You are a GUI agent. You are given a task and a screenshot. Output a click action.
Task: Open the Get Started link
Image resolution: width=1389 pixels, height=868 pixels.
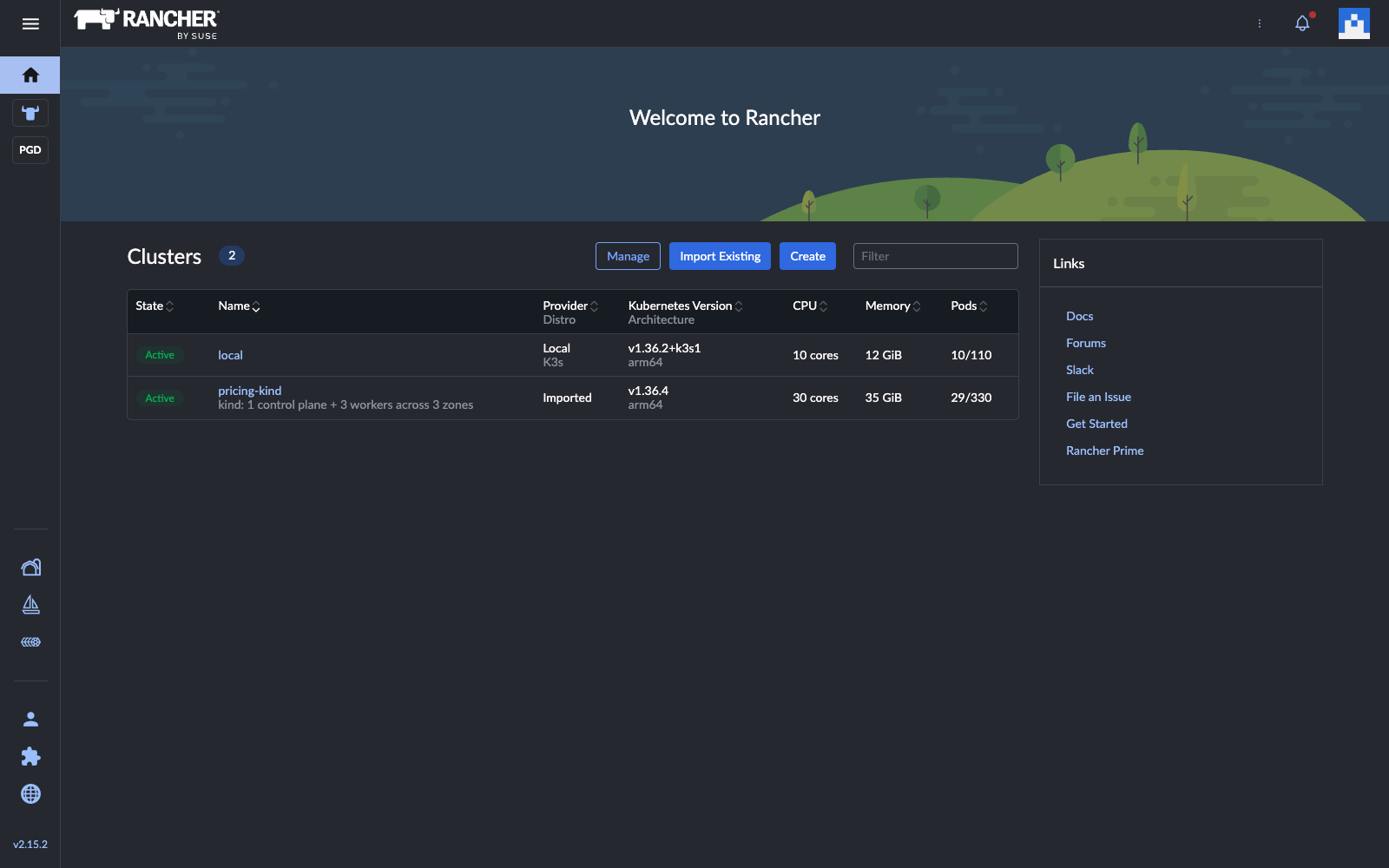(x=1096, y=424)
